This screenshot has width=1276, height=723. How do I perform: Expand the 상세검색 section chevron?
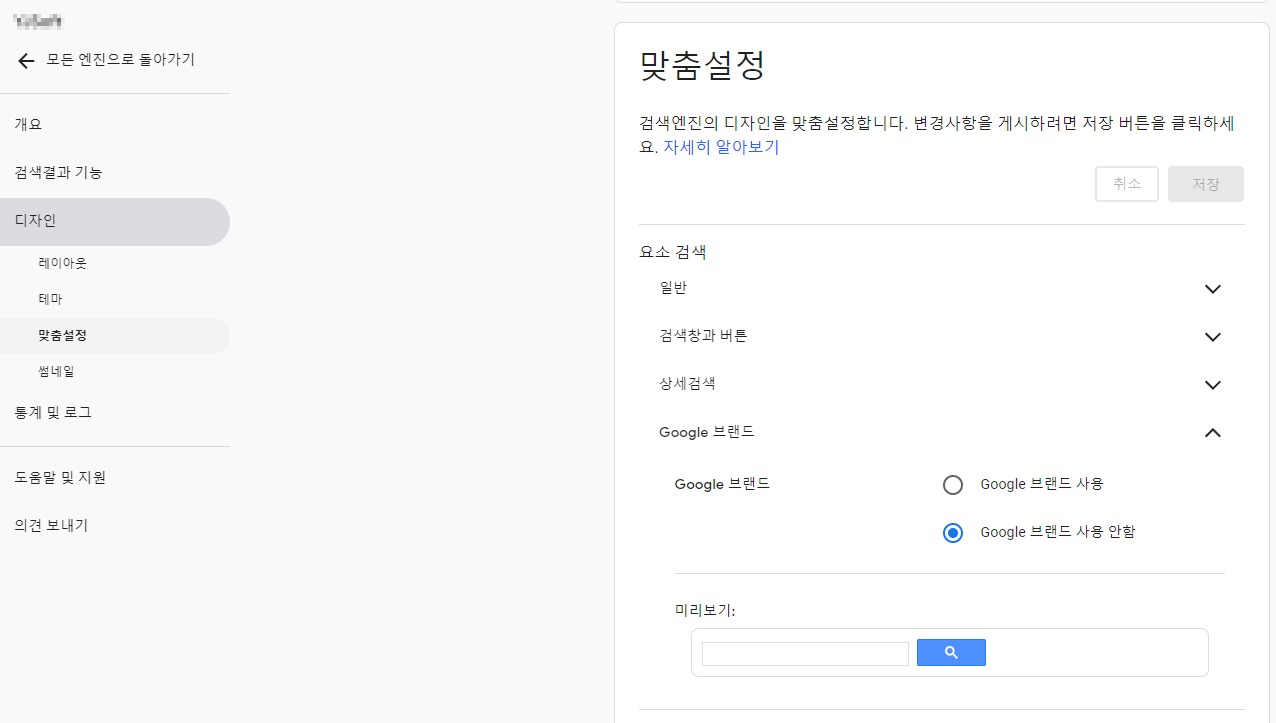(1213, 385)
